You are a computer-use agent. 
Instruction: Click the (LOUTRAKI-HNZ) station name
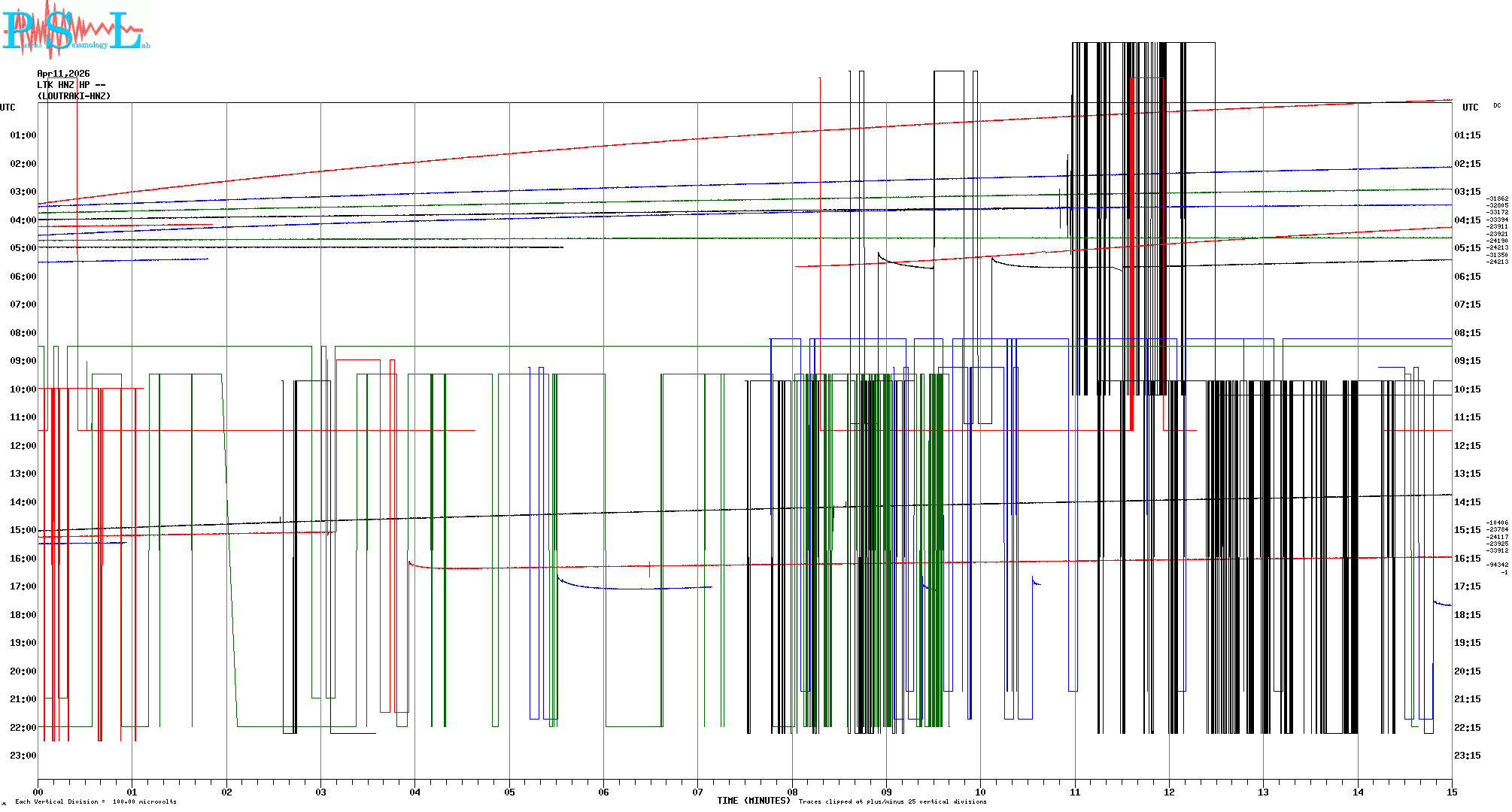click(x=74, y=96)
